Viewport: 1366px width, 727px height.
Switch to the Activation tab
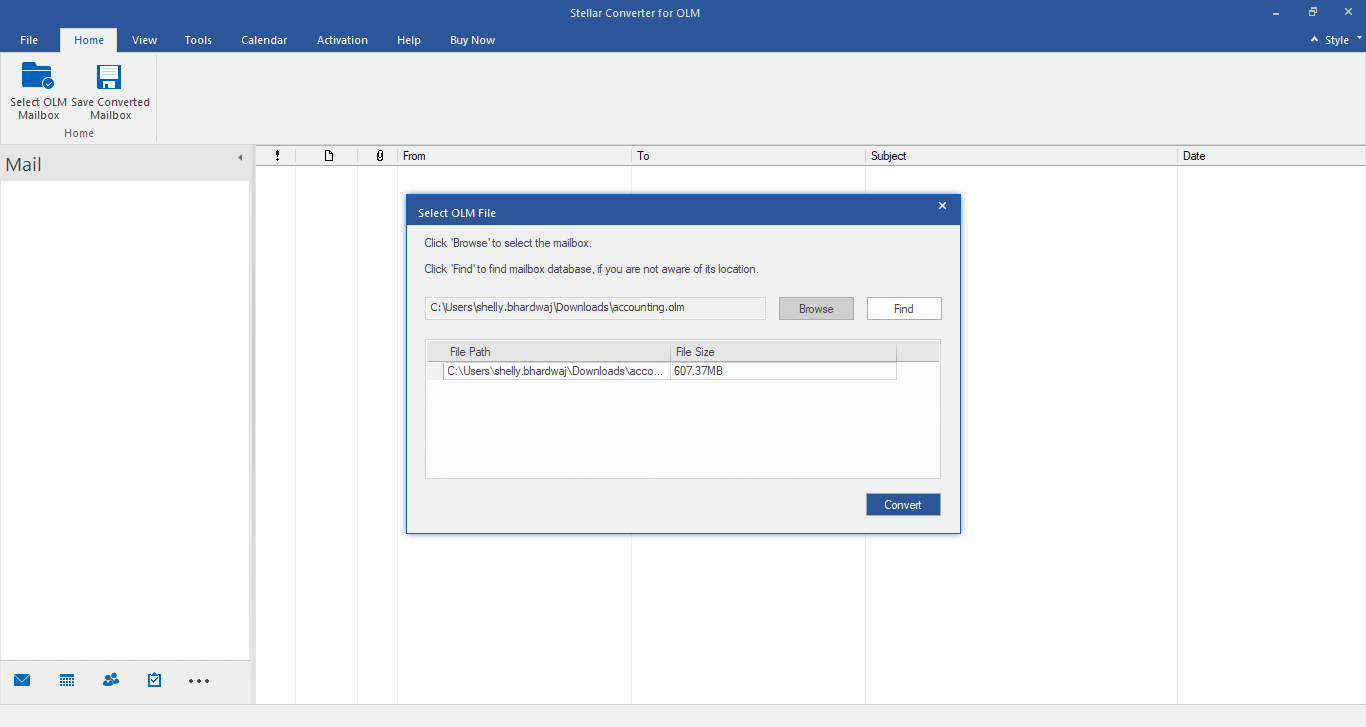pos(342,40)
